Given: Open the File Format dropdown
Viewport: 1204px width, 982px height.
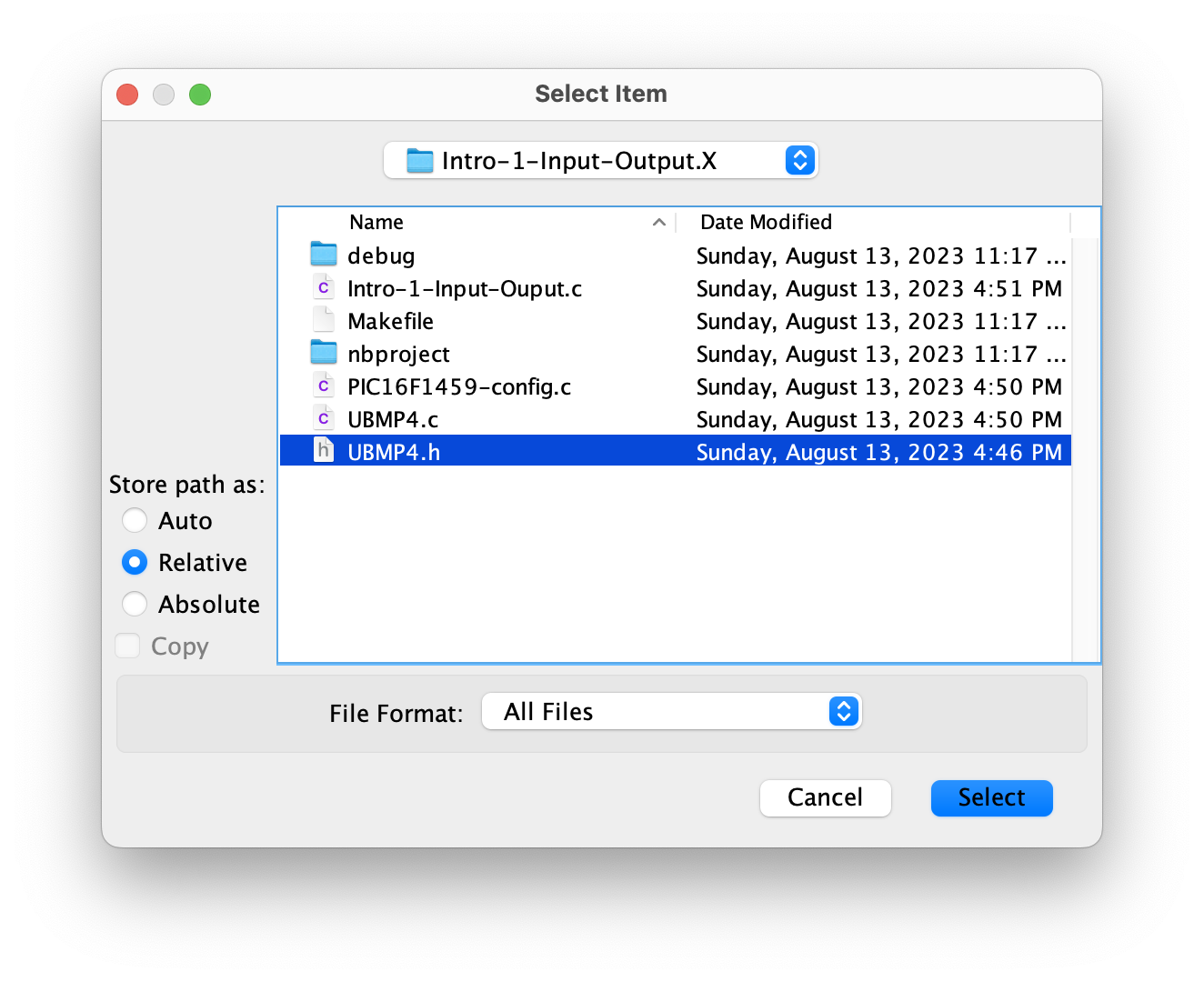Looking at the screenshot, I should (842, 711).
